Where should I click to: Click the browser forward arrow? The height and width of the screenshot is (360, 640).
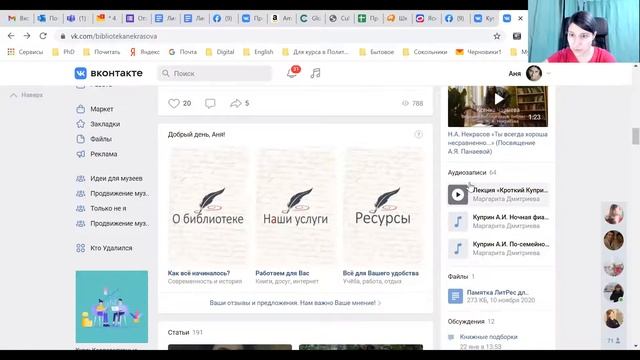tap(27, 36)
